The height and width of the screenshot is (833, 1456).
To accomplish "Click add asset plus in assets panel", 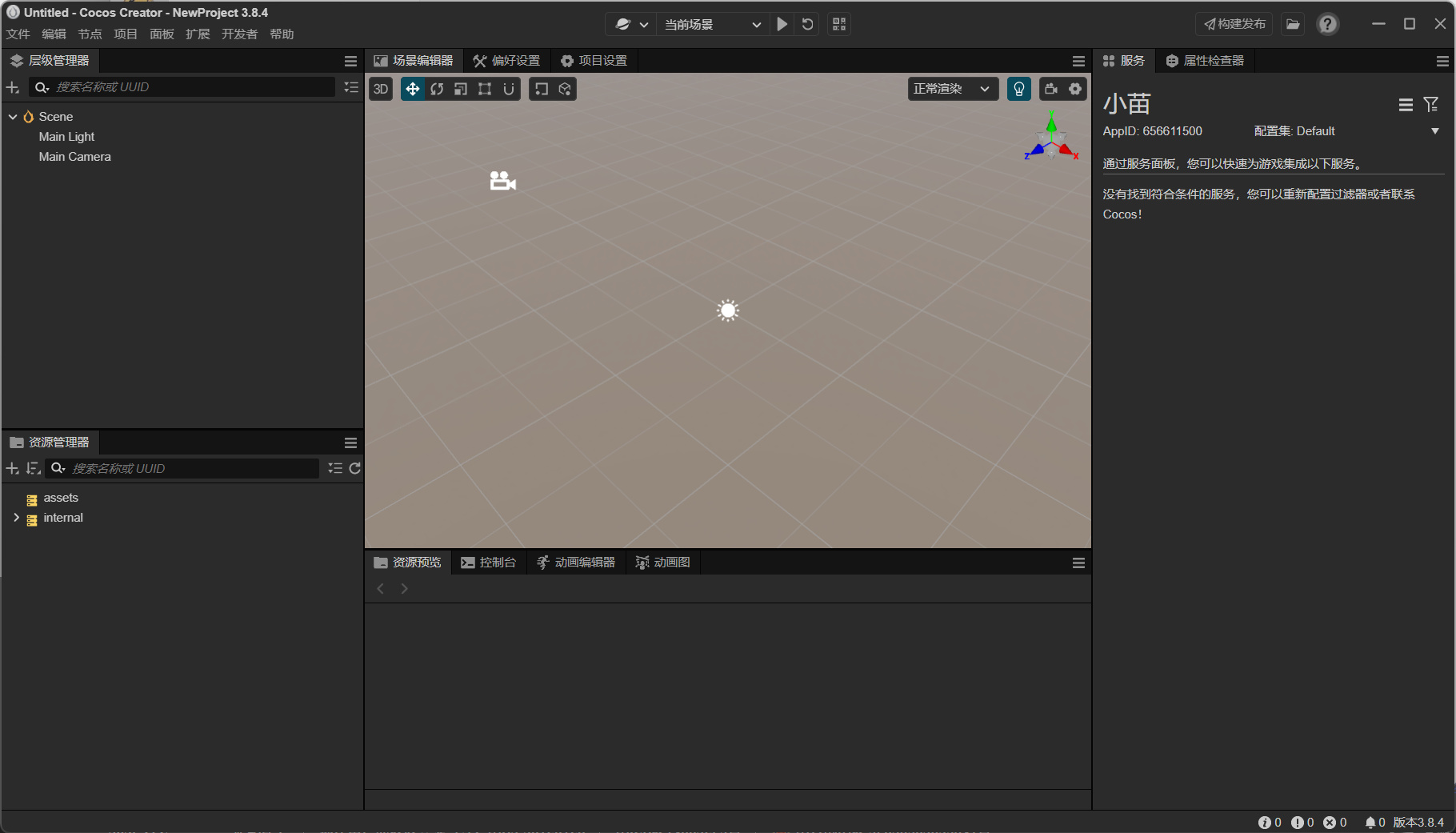I will pyautogui.click(x=13, y=468).
